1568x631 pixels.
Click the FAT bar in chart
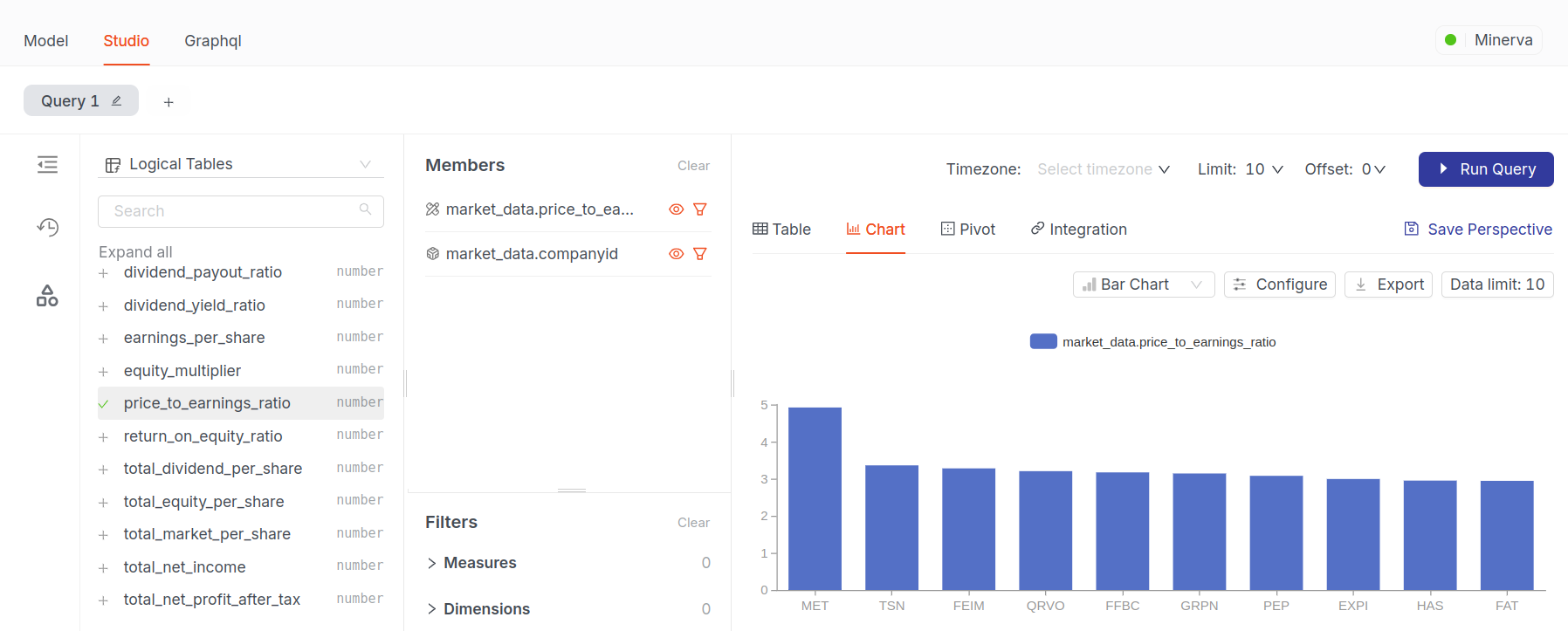click(1506, 536)
